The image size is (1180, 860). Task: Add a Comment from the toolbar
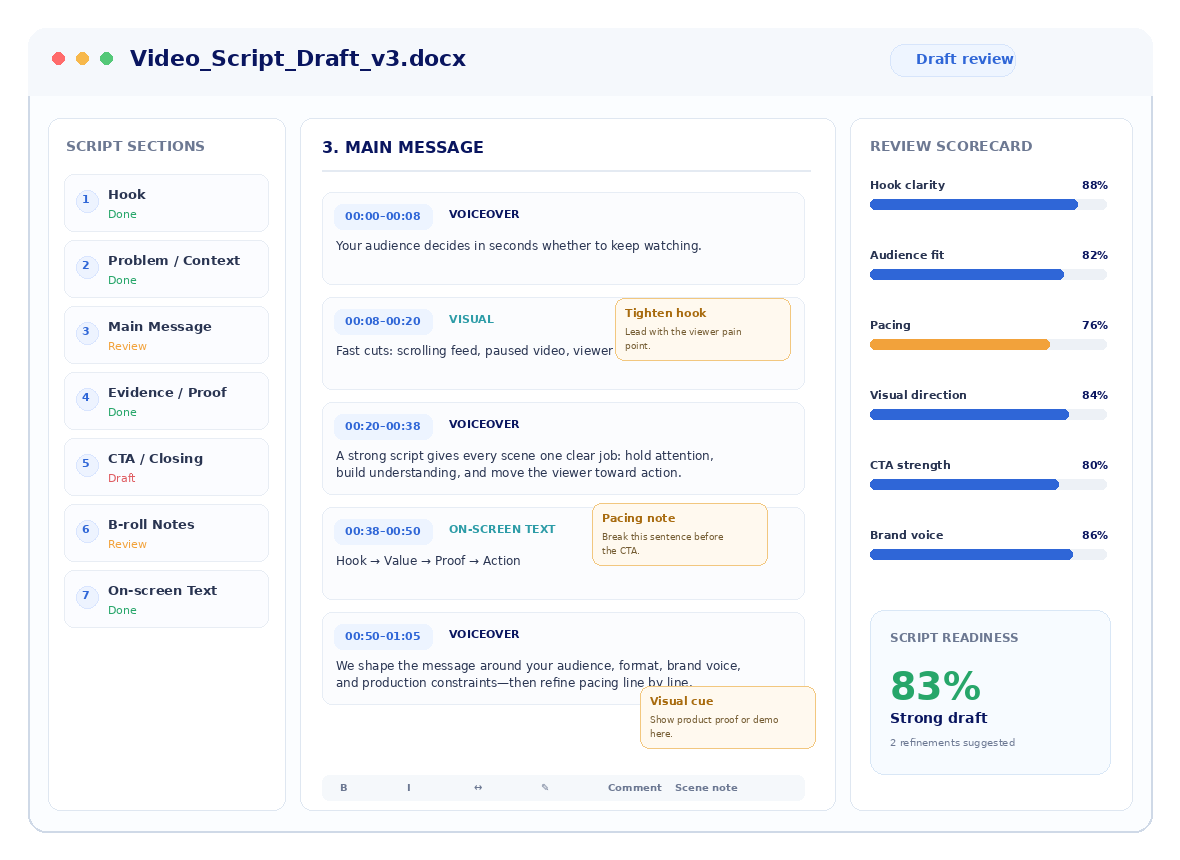(634, 788)
